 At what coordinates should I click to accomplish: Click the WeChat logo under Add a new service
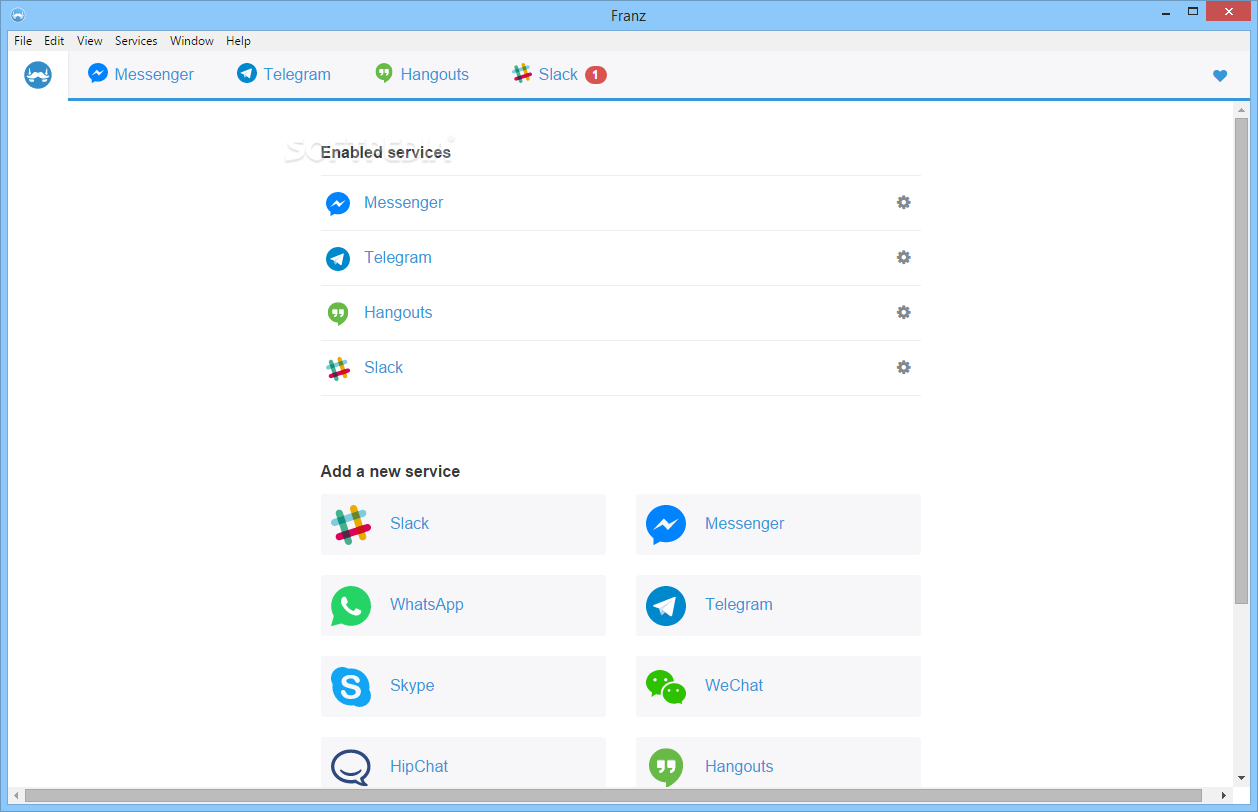[x=666, y=687]
